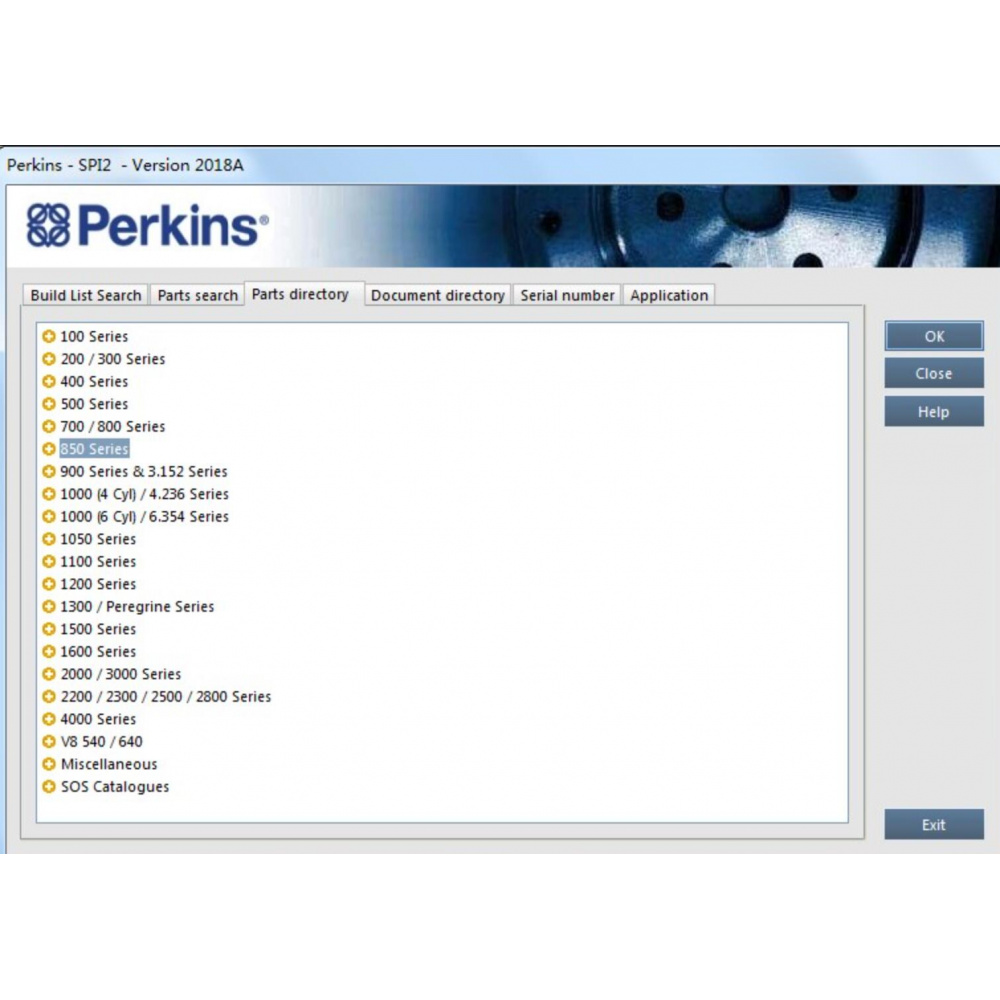The image size is (1000, 1000).
Task: Select the 'V8 540 / 640' row text
Action: pyautogui.click(x=101, y=742)
